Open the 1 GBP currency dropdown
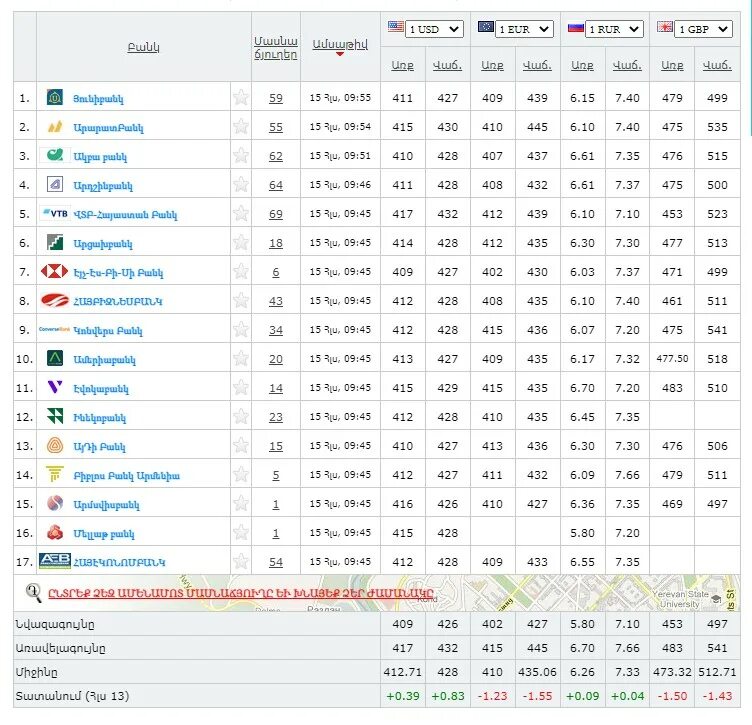The image size is (752, 725). coord(704,29)
